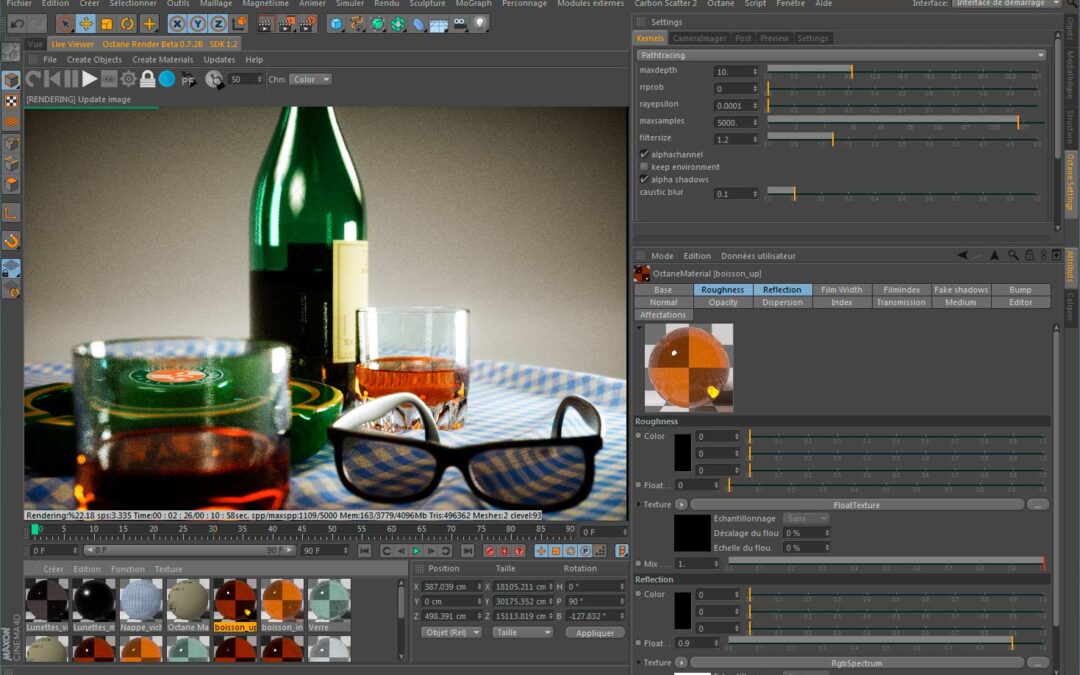Activate the Rotate tool
This screenshot has width=1080, height=675.
[x=128, y=23]
